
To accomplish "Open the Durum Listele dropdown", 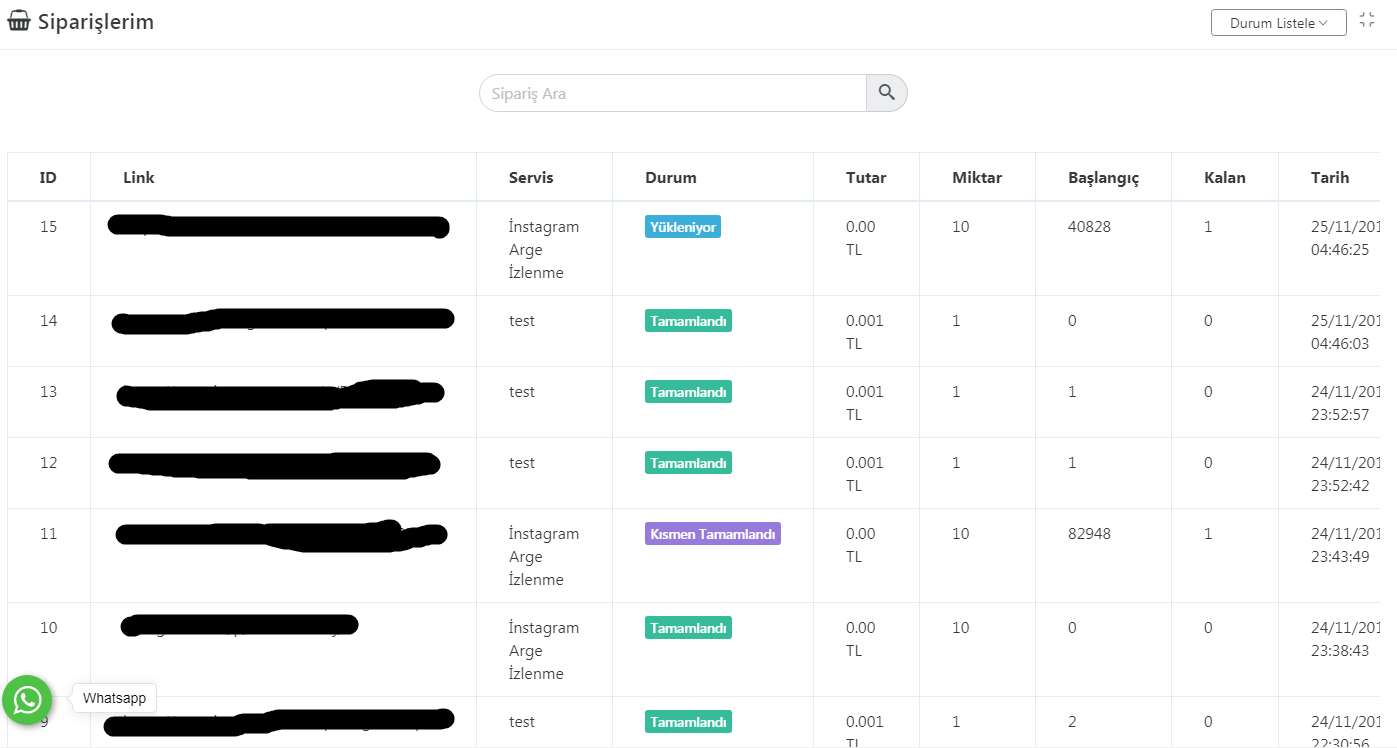I will (1278, 23).
